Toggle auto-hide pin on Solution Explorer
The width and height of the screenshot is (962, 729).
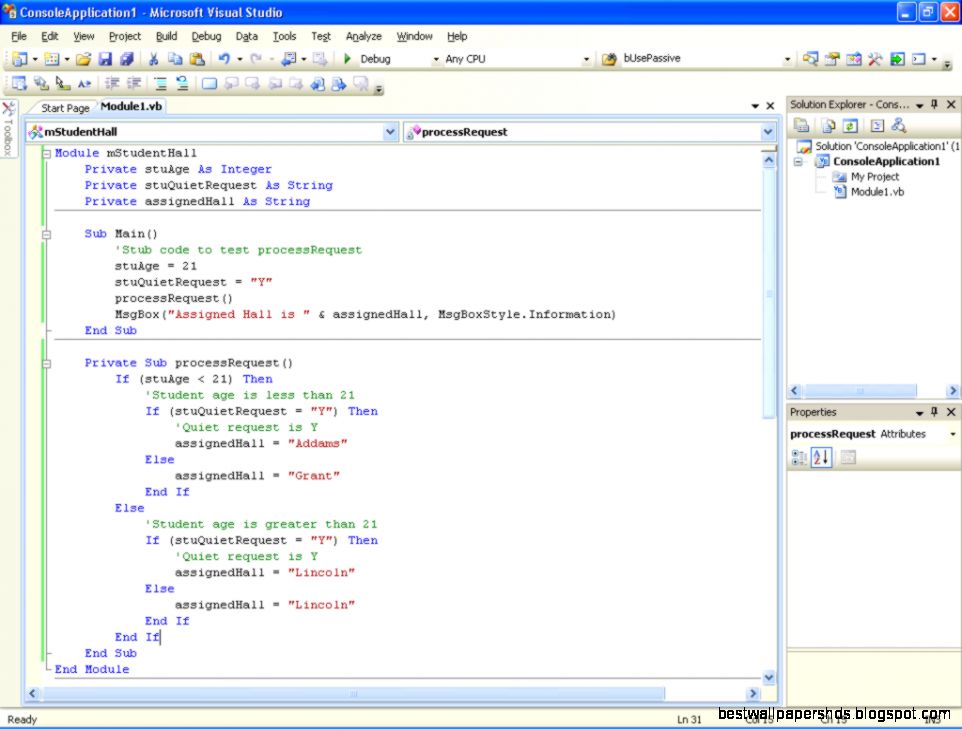click(x=934, y=104)
